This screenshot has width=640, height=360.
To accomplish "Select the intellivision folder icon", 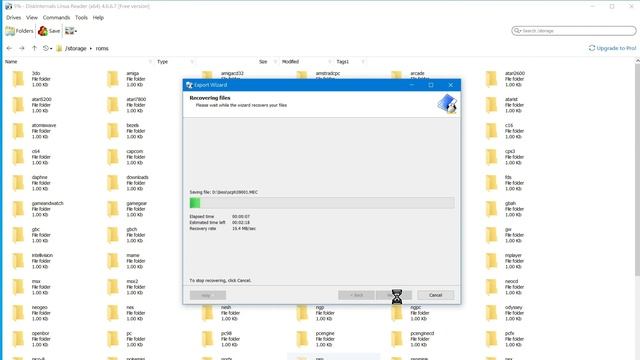I will click(18, 261).
